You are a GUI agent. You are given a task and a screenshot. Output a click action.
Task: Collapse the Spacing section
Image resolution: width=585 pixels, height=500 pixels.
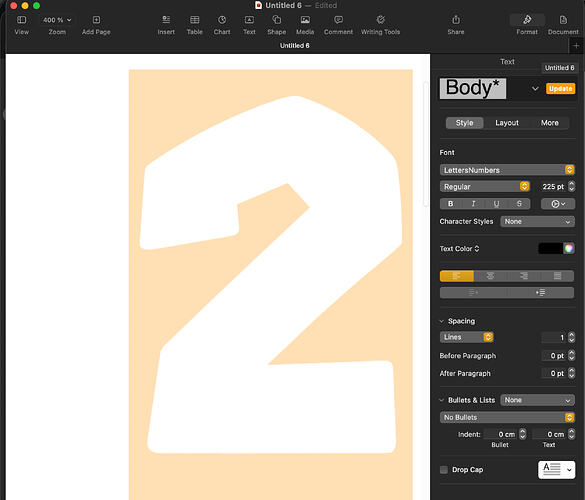442,321
